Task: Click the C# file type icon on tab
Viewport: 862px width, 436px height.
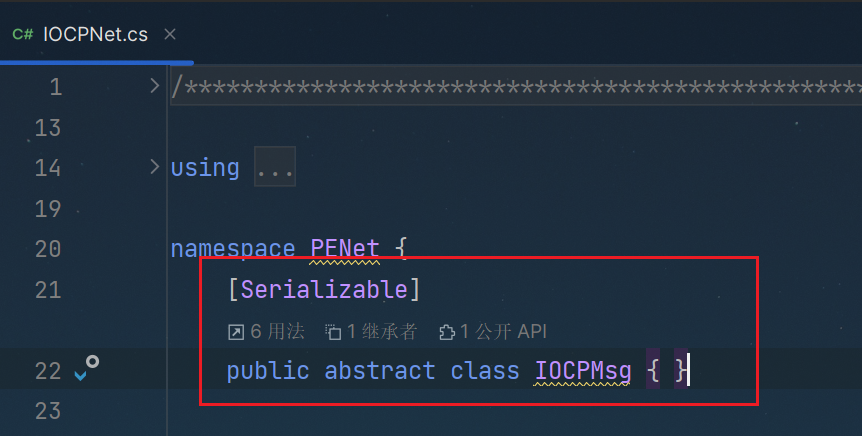Action: [x=23, y=35]
